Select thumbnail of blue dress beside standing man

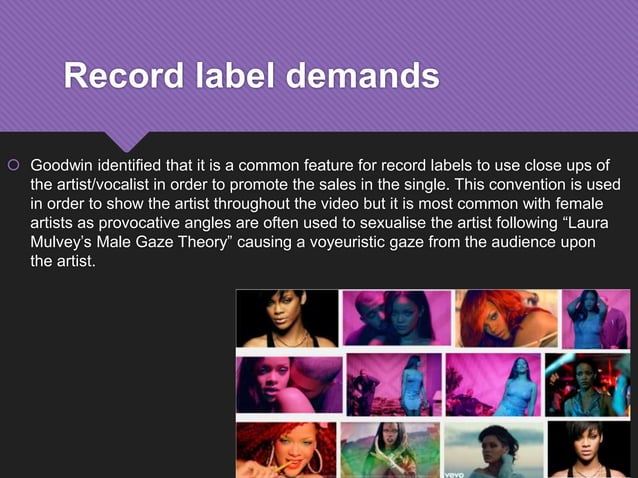point(394,384)
